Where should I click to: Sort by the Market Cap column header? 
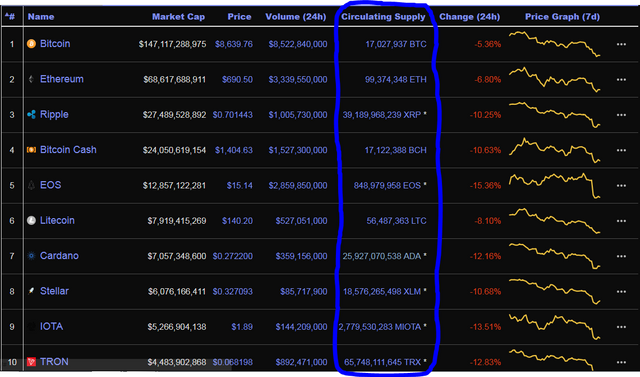click(x=178, y=17)
